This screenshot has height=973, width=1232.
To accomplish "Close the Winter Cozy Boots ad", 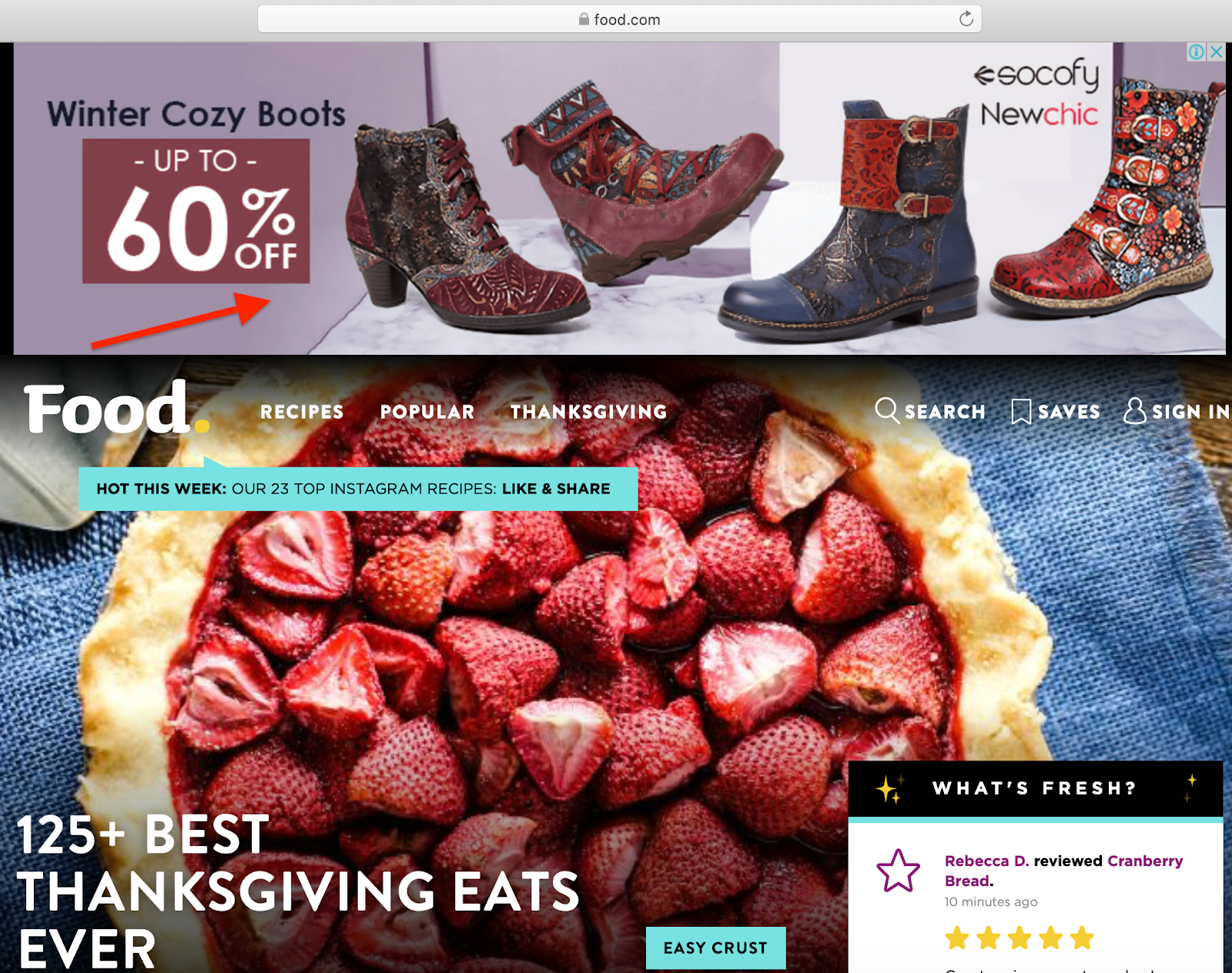I will pyautogui.click(x=1216, y=52).
